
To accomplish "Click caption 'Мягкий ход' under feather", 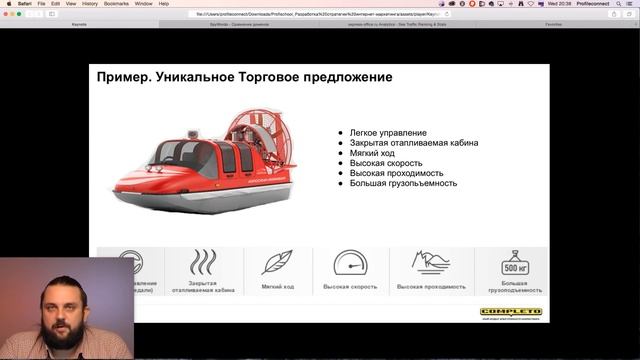I will click(278, 287).
